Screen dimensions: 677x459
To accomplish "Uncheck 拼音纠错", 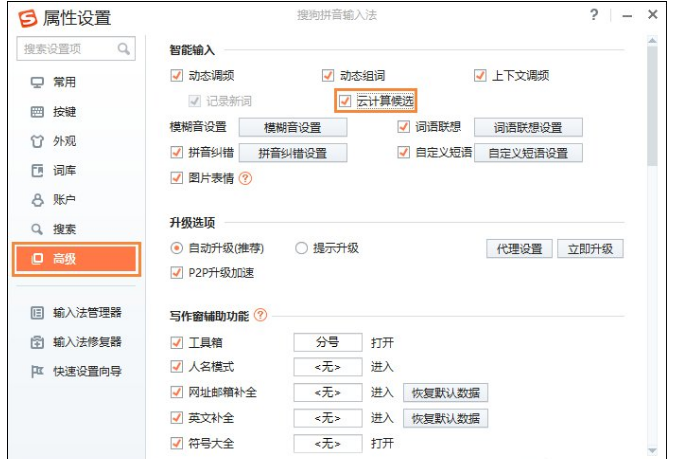I will click(176, 152).
